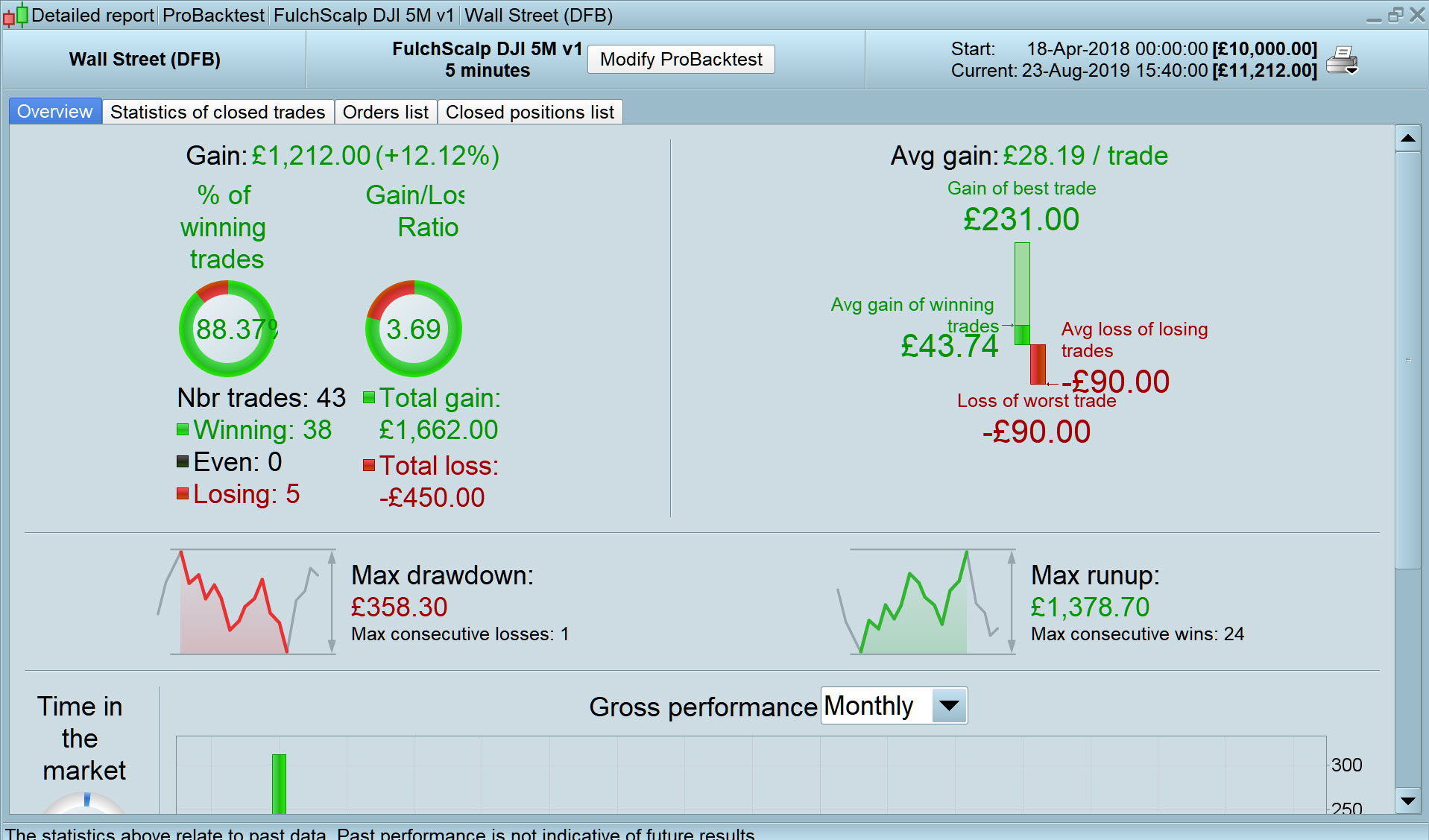Click the winning trades percentage donut chart
Screen dimensions: 1429x840
pyautogui.click(x=227, y=329)
